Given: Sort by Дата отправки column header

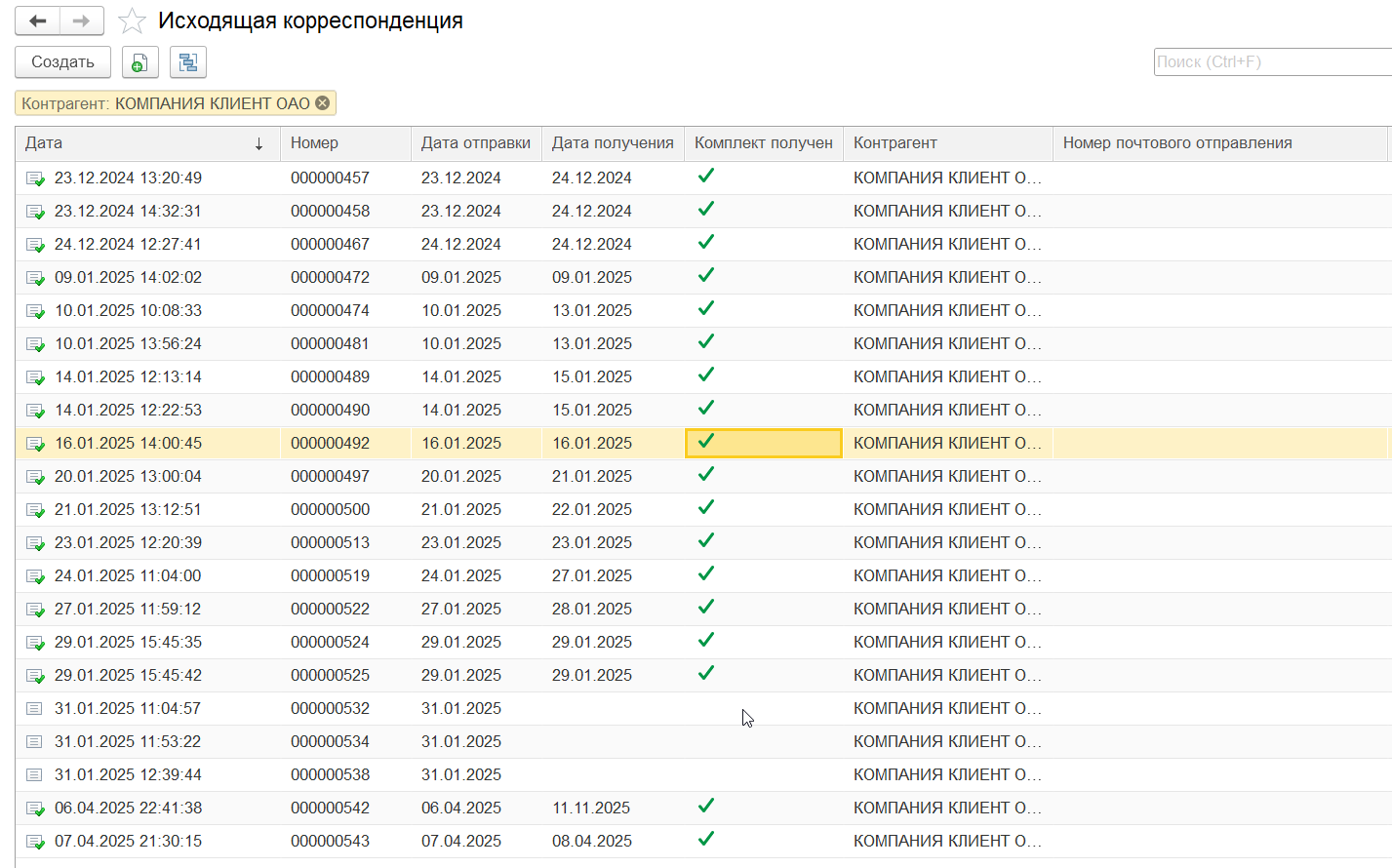Looking at the screenshot, I should click(x=476, y=142).
